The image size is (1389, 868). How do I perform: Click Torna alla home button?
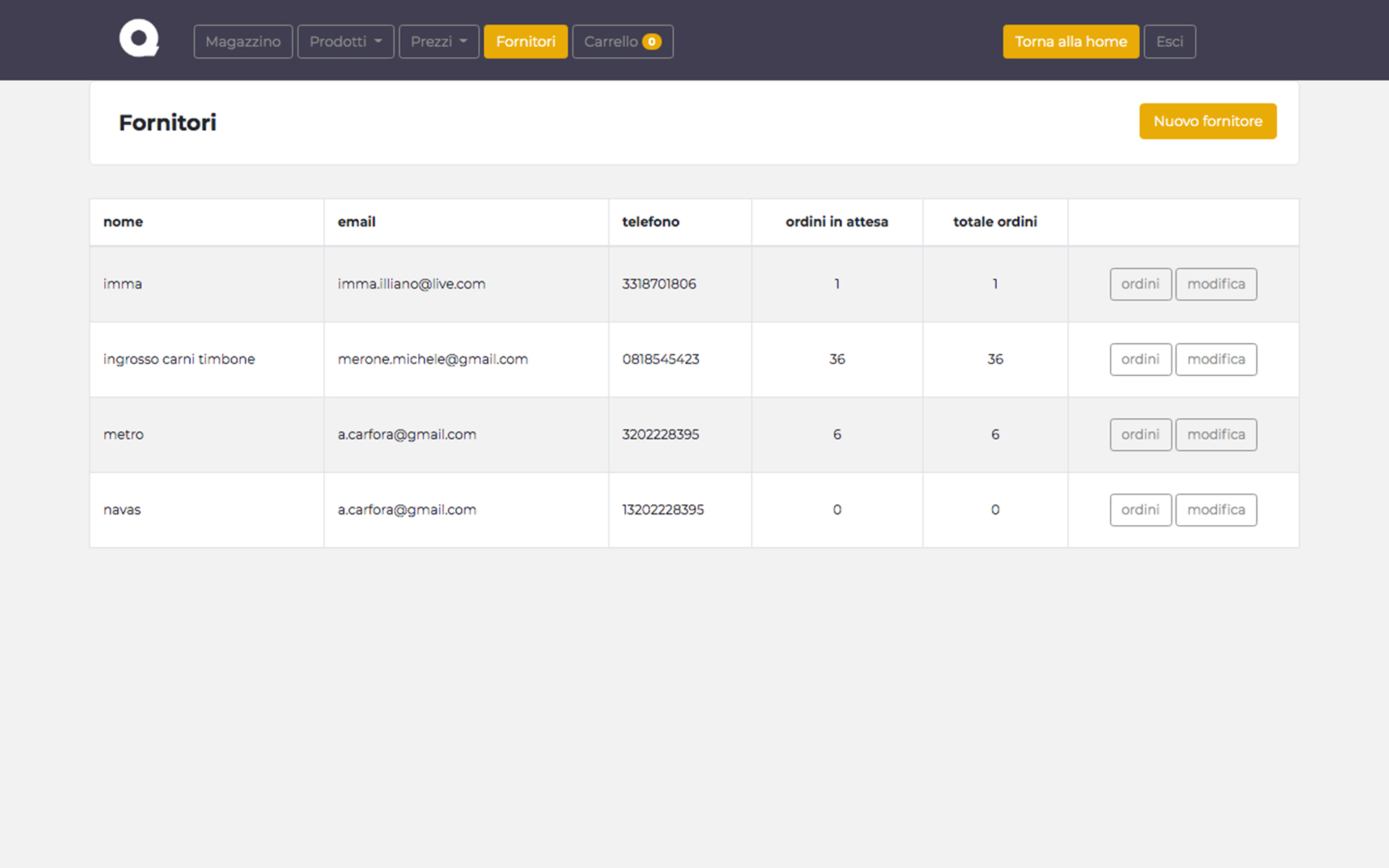click(1071, 42)
